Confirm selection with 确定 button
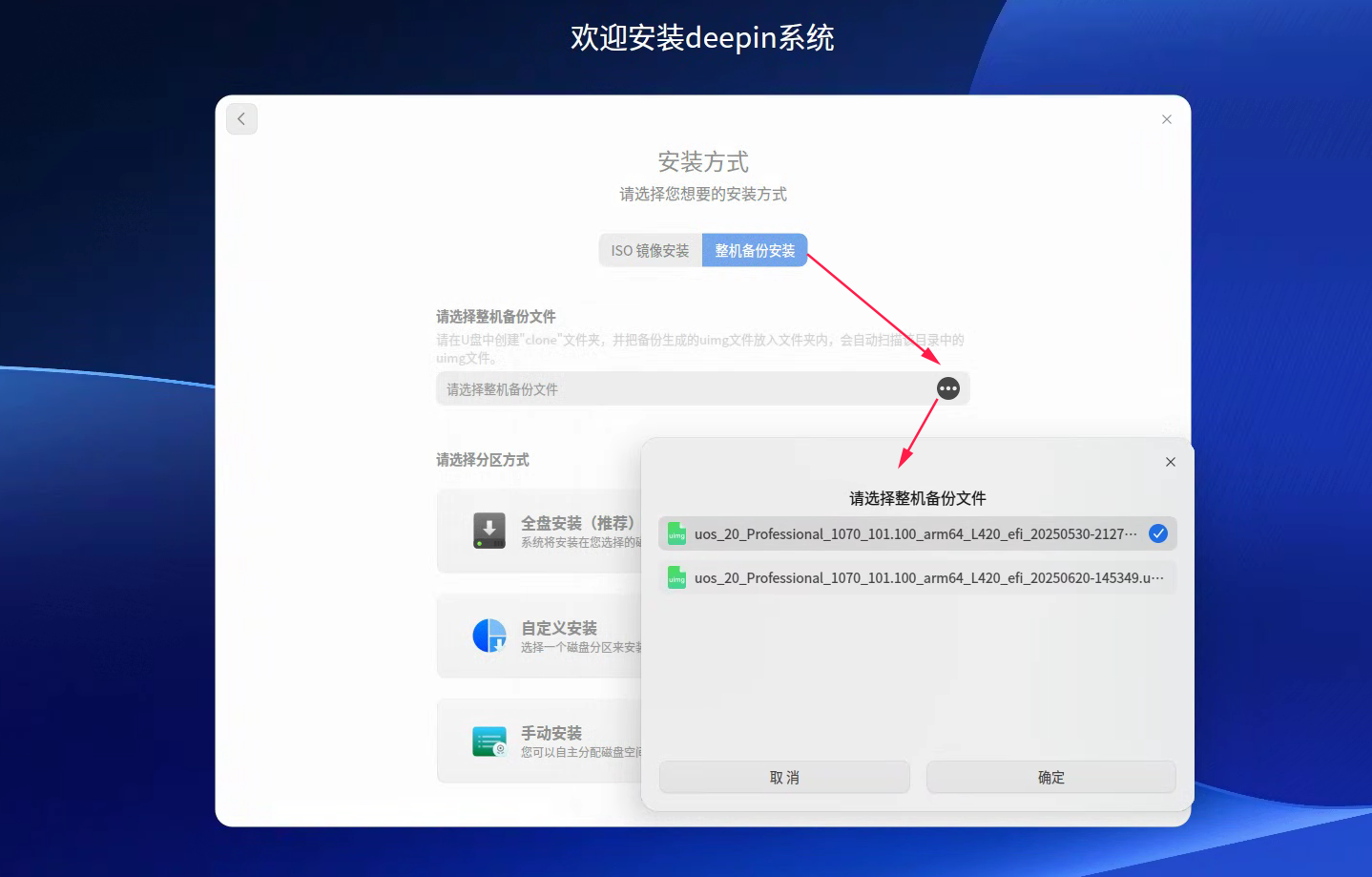The width and height of the screenshot is (1372, 877). [1051, 777]
